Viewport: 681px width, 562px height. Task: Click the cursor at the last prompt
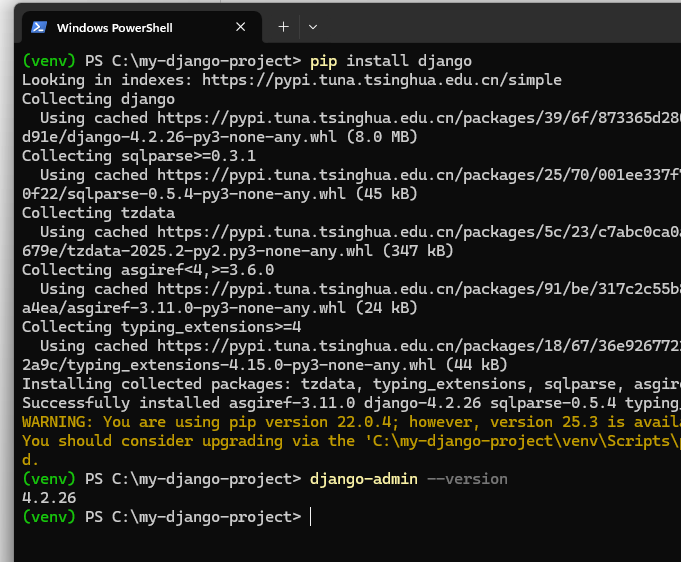tap(311, 517)
